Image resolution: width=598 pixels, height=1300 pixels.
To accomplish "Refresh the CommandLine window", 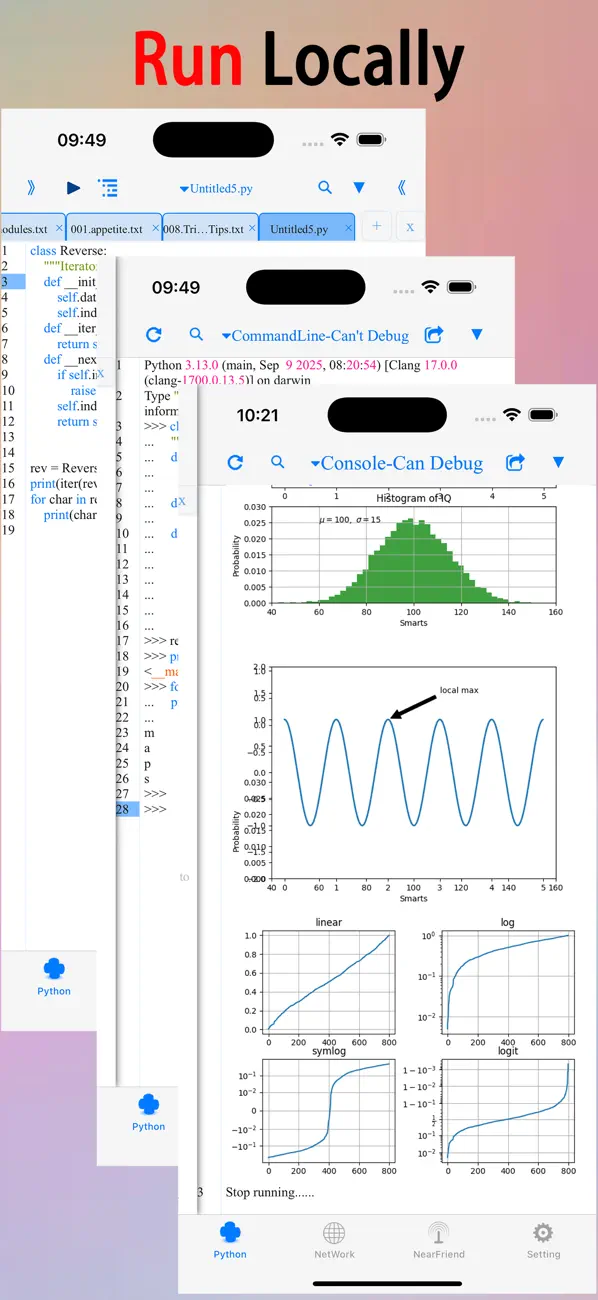I will coord(153,335).
